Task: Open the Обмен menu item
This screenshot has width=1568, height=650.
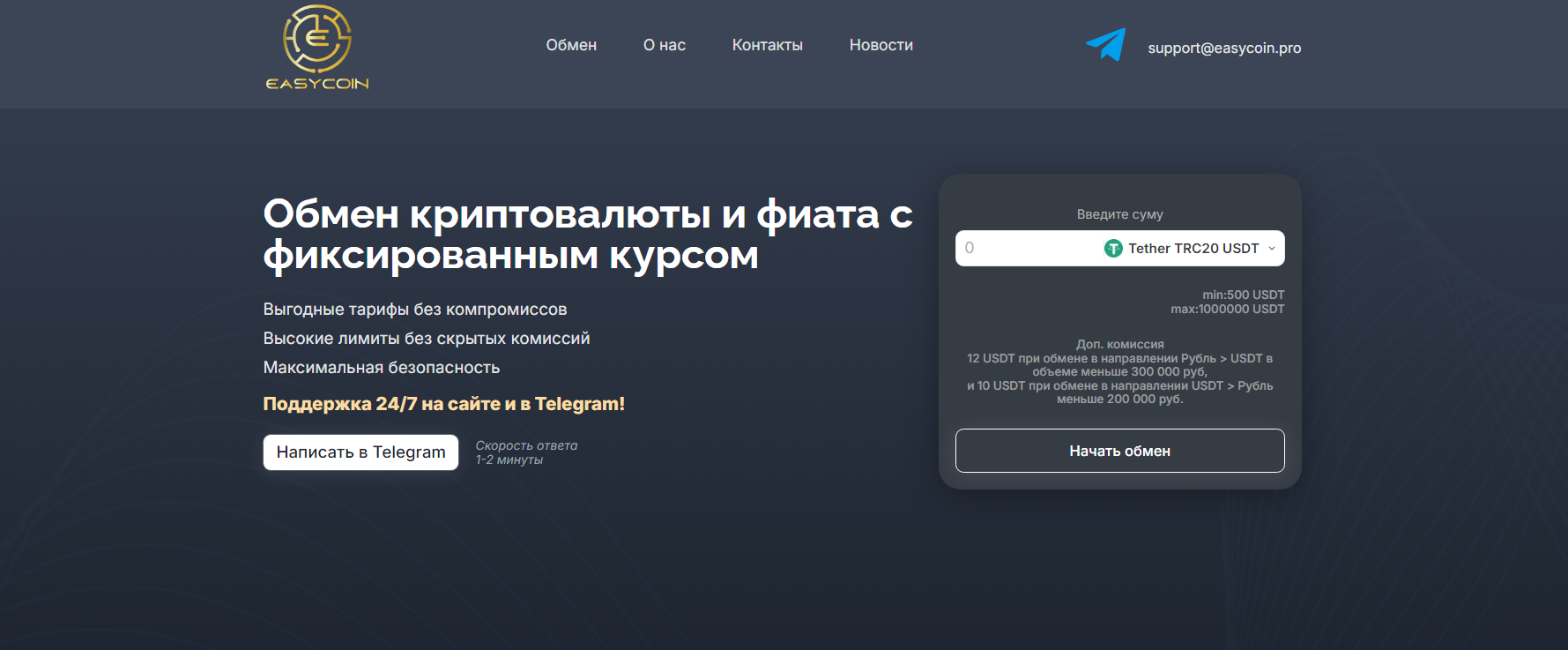Action: (571, 45)
